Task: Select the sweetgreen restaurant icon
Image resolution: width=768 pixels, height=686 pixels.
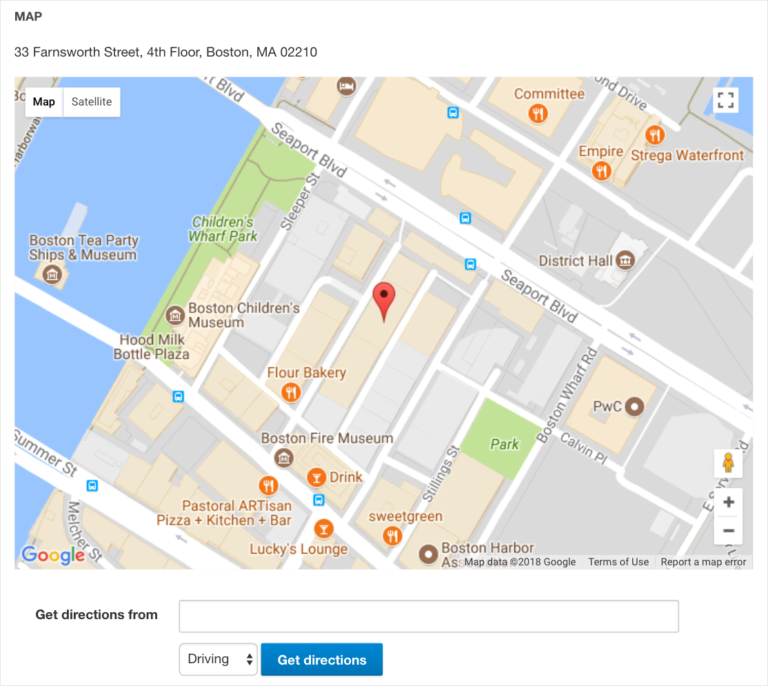Action: click(392, 536)
